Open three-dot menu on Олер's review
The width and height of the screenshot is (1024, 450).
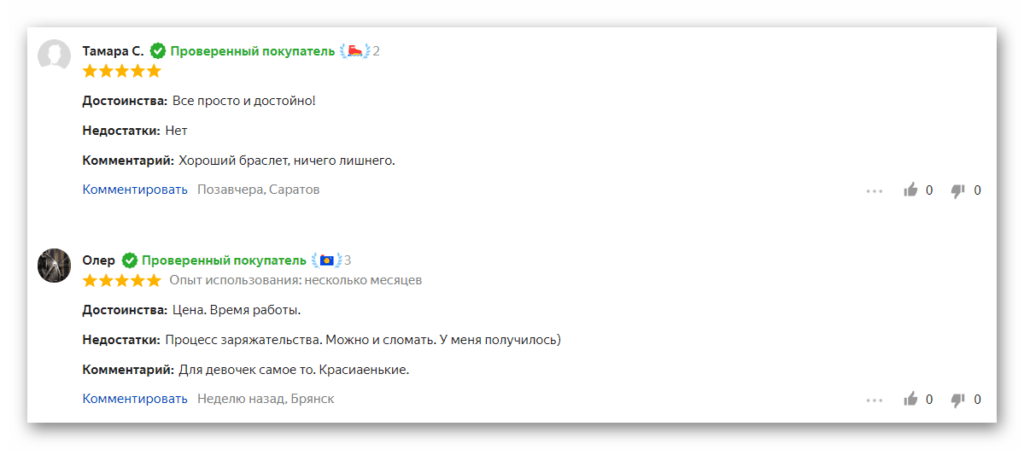click(874, 400)
